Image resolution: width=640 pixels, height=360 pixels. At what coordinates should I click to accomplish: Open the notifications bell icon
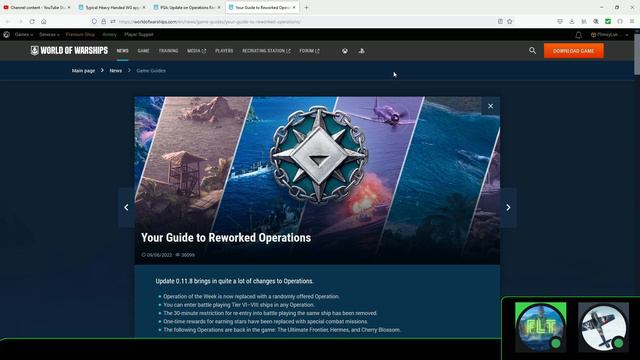[578, 35]
